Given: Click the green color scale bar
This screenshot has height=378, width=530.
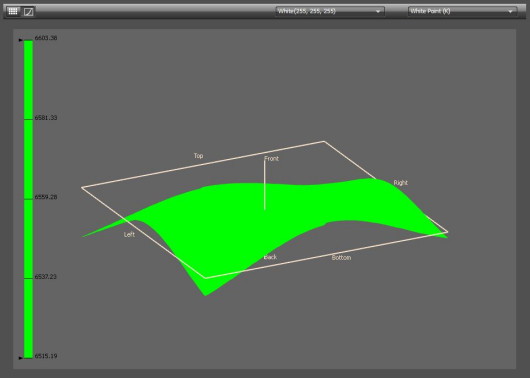Looking at the screenshot, I should tap(28, 199).
